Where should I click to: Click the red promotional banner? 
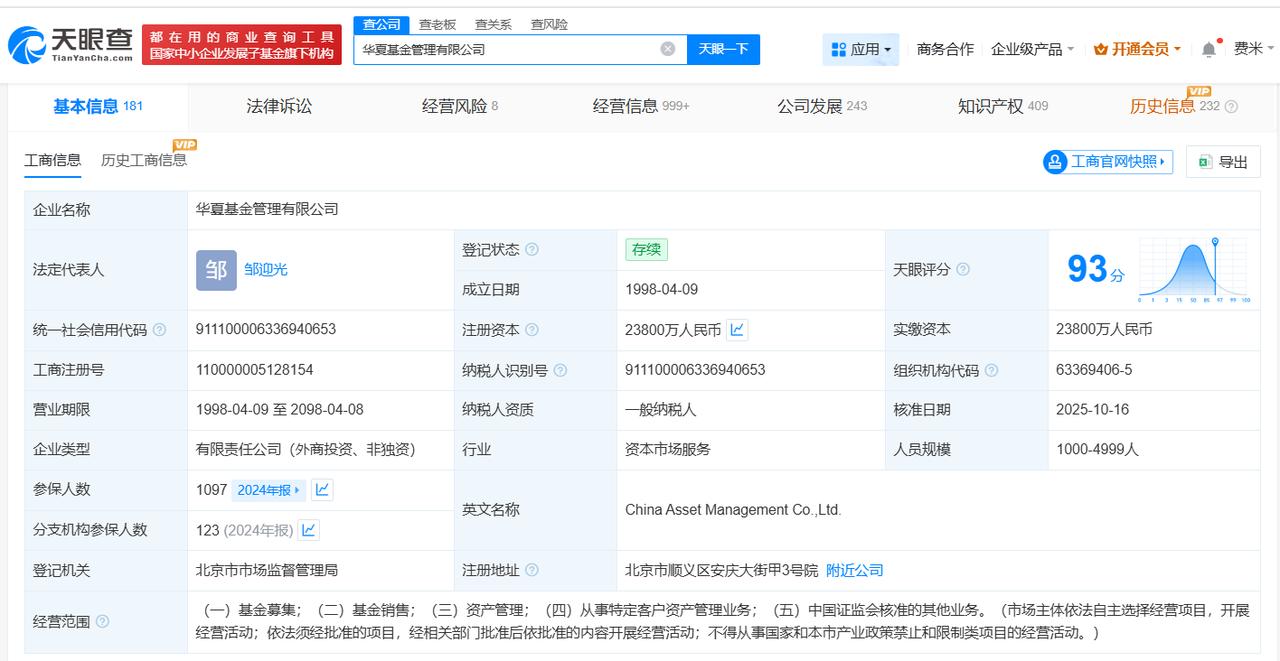tap(242, 45)
